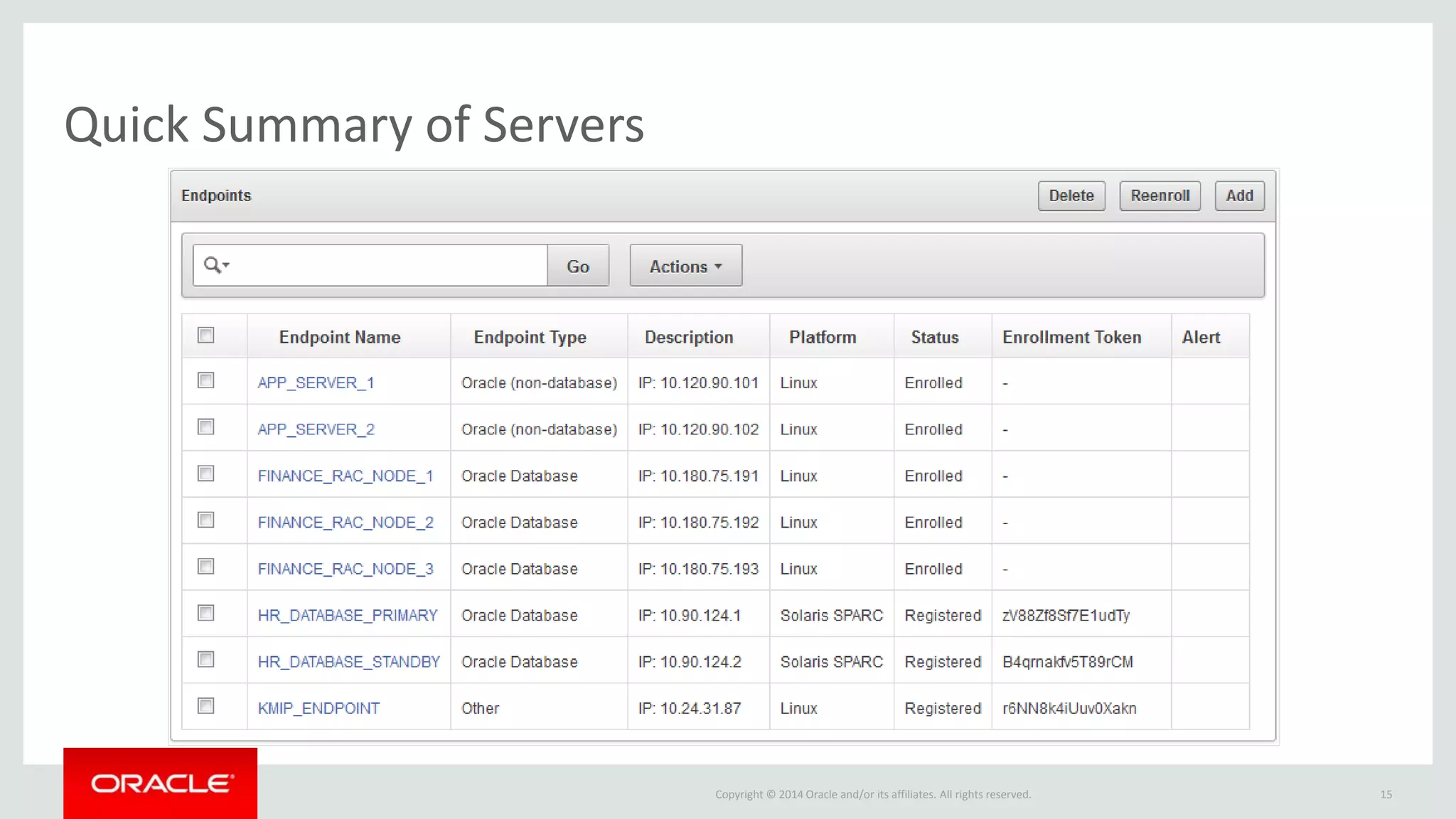Image resolution: width=1456 pixels, height=819 pixels.
Task: Toggle the select-all header checkbox
Action: click(206, 335)
